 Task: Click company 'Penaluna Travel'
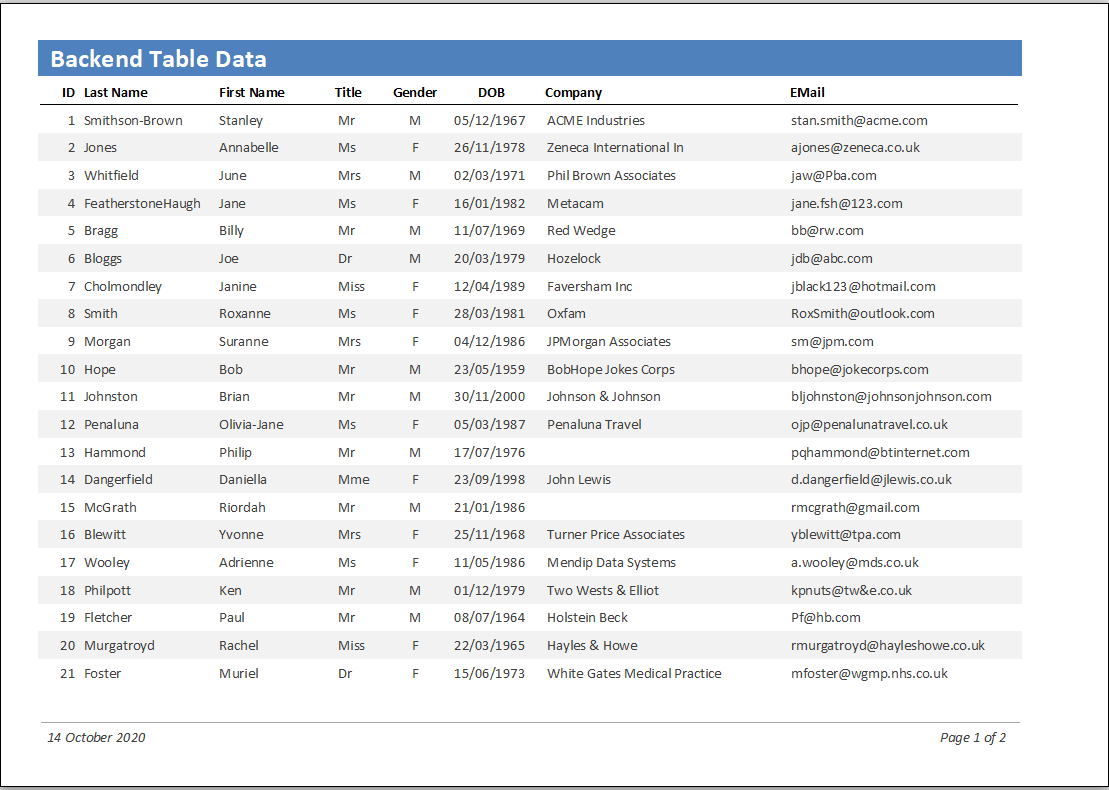point(594,424)
